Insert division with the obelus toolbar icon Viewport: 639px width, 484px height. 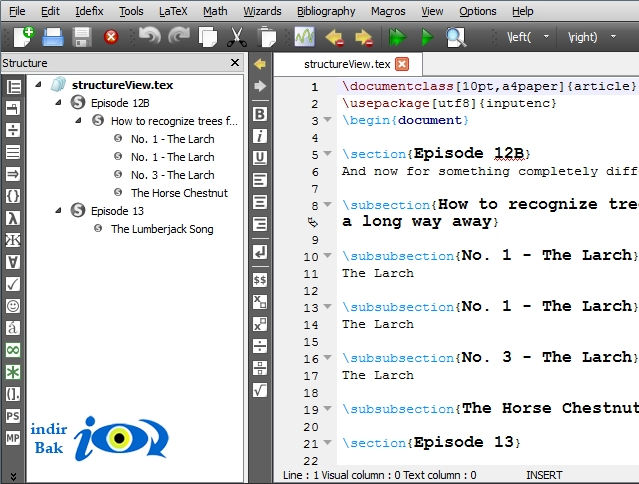pos(260,346)
